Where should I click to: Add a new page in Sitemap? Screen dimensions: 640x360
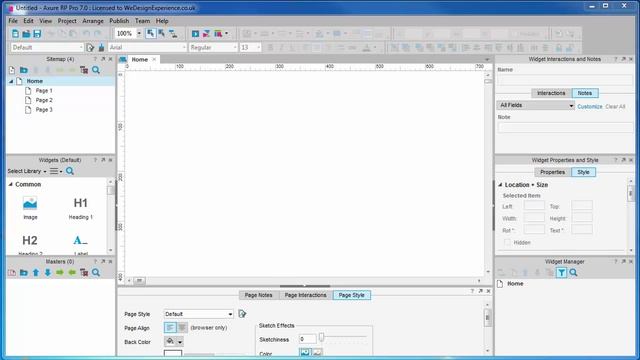12,70
